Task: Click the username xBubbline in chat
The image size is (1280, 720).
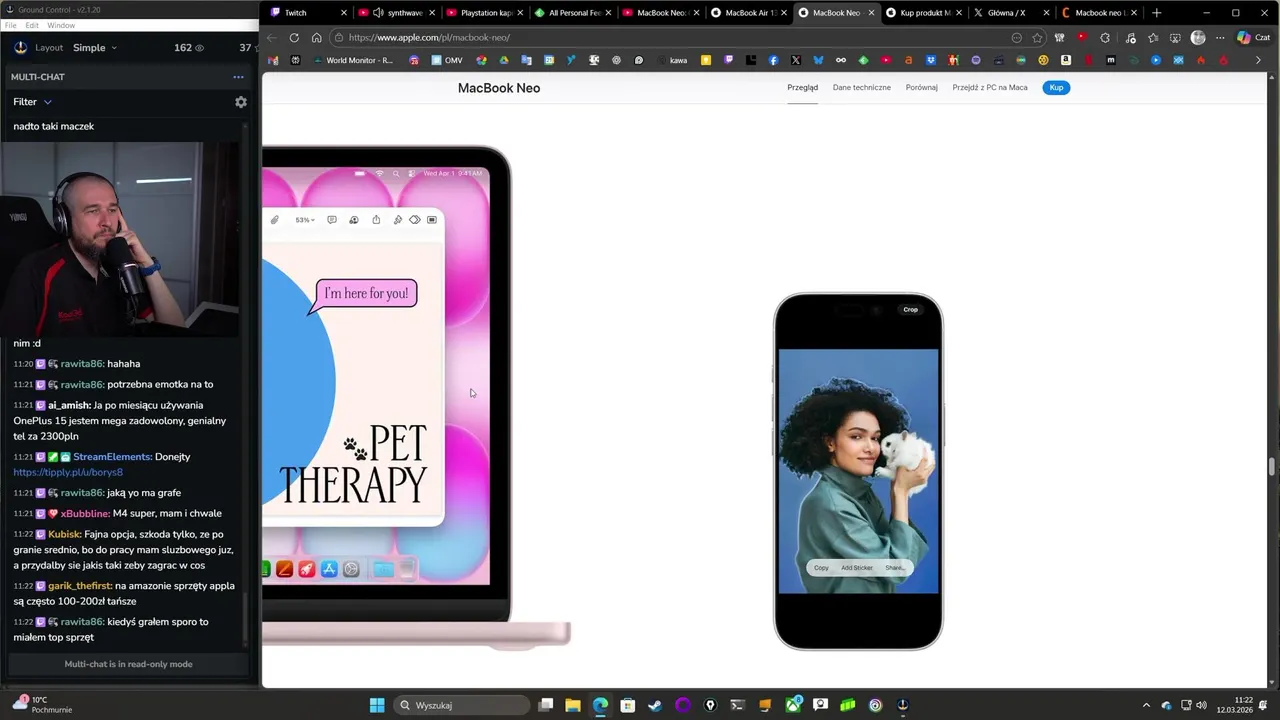Action: (x=84, y=513)
